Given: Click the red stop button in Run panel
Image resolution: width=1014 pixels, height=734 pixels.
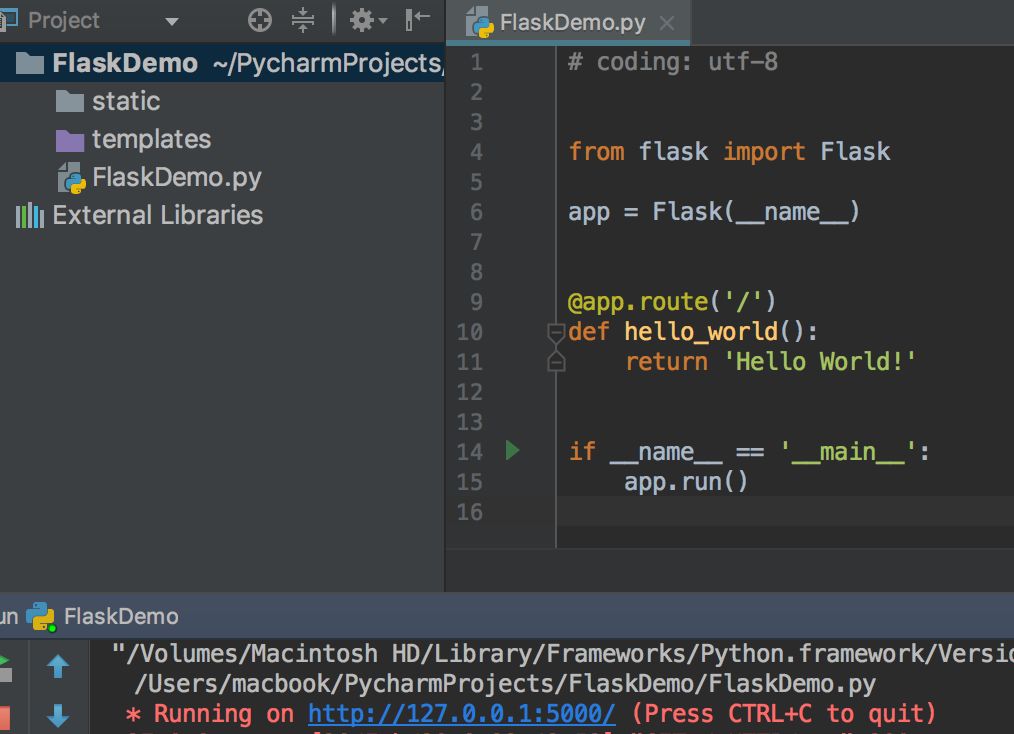Looking at the screenshot, I should [x=5, y=717].
